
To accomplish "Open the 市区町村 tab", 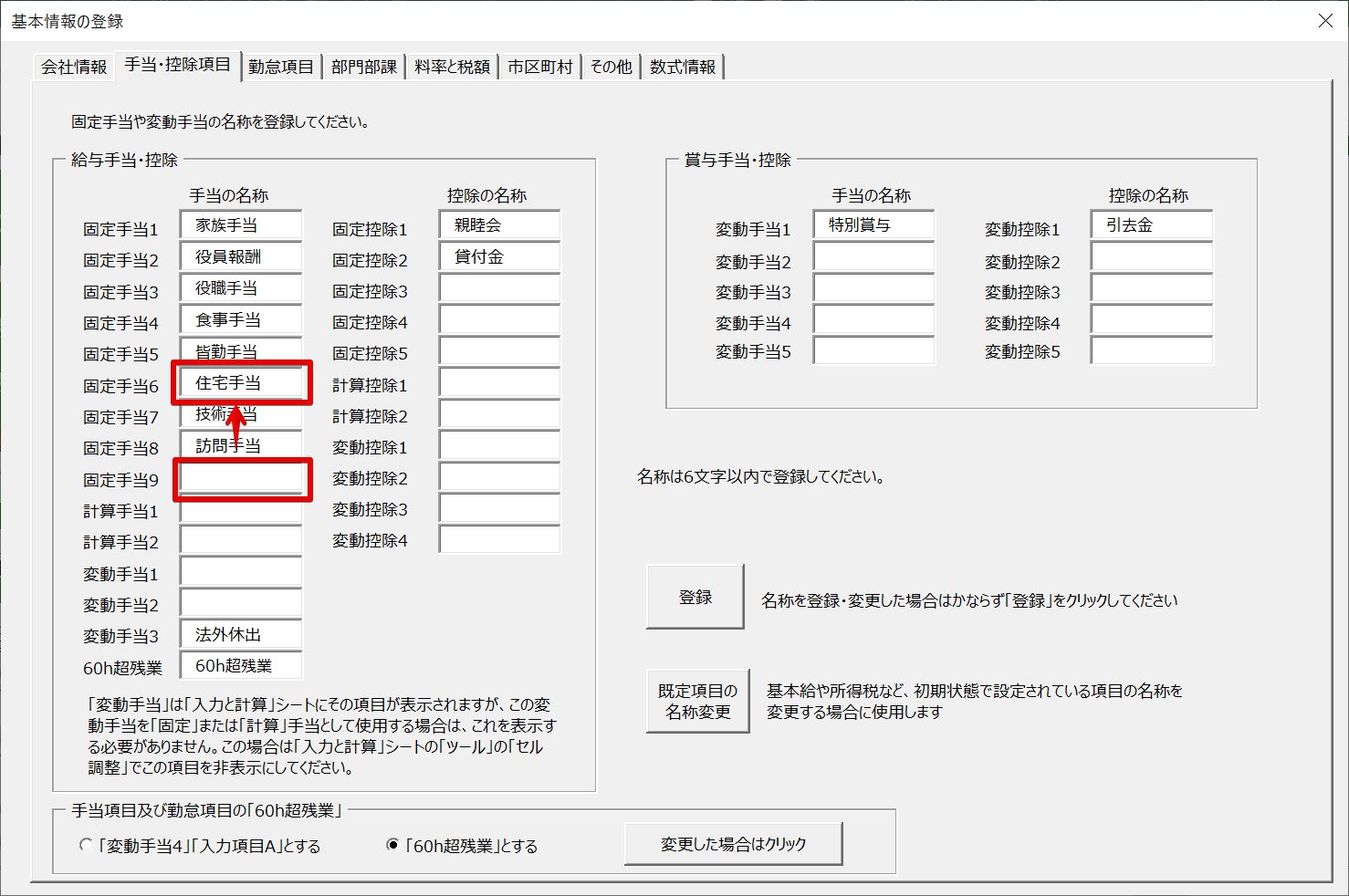I will point(539,67).
